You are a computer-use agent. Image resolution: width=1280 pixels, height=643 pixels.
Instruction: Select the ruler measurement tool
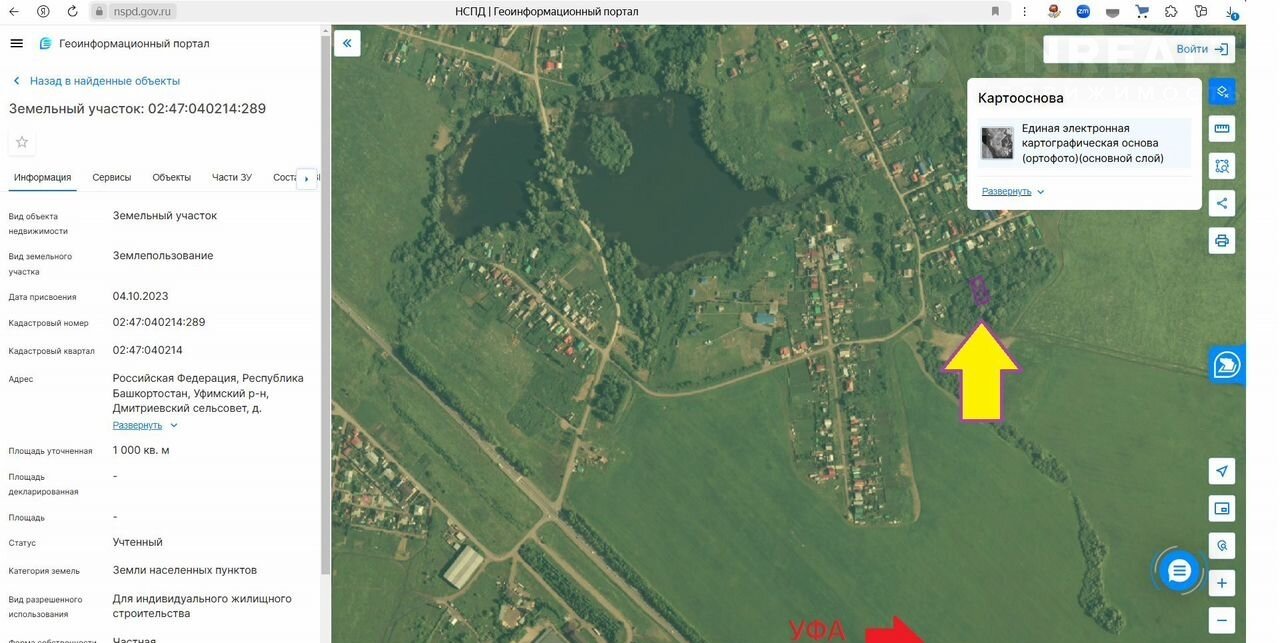click(1221, 129)
